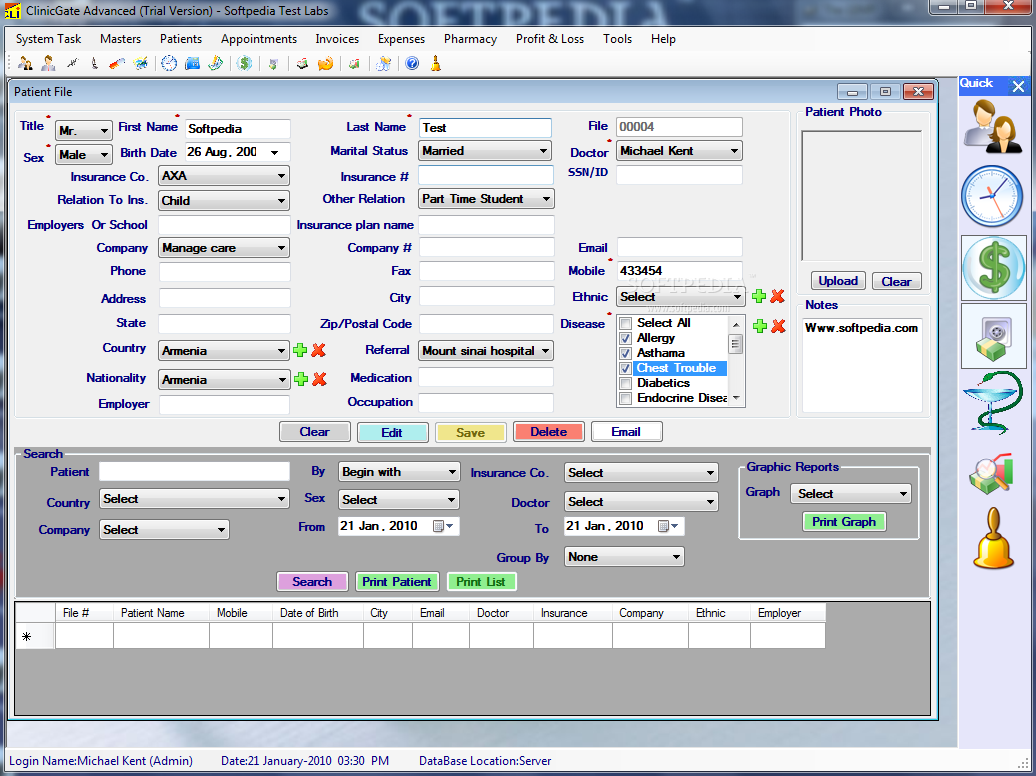Click the clock toolbar icon

click(x=169, y=63)
